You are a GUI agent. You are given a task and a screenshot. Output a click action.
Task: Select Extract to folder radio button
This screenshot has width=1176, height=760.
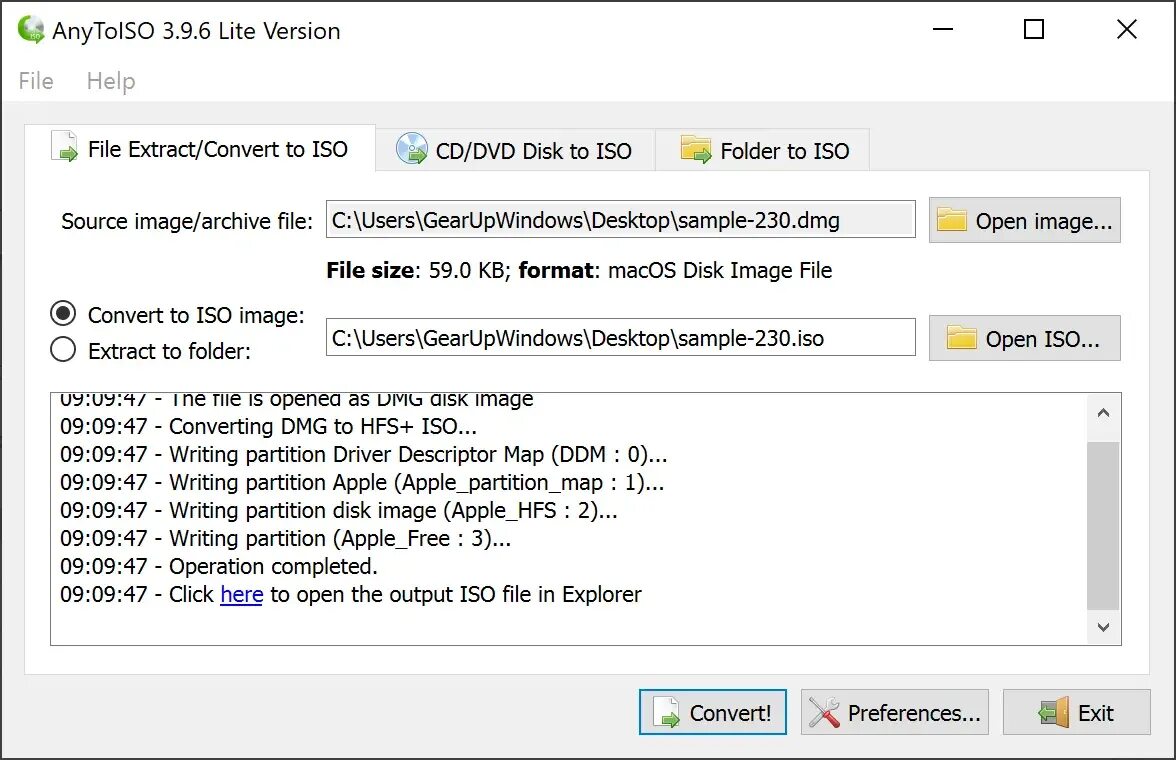click(x=63, y=350)
